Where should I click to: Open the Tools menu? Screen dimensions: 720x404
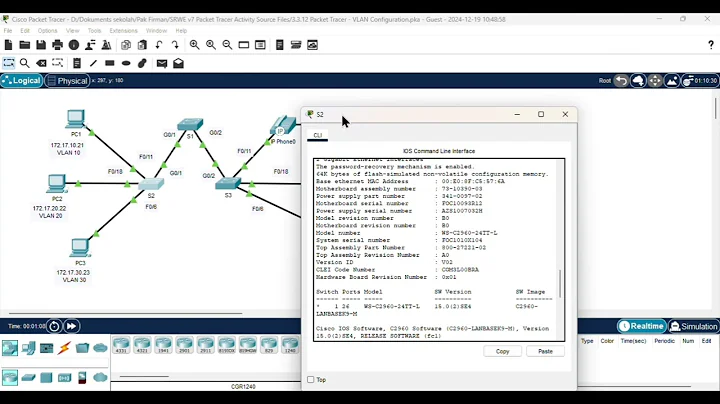point(94,31)
